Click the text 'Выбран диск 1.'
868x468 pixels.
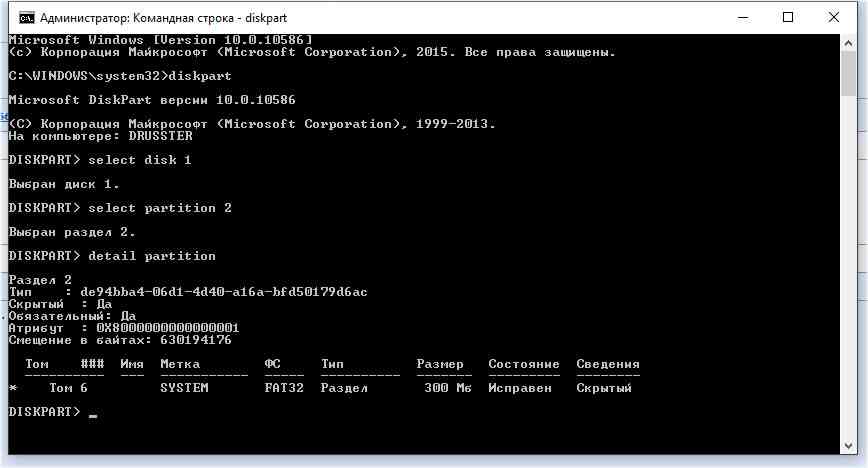point(64,184)
